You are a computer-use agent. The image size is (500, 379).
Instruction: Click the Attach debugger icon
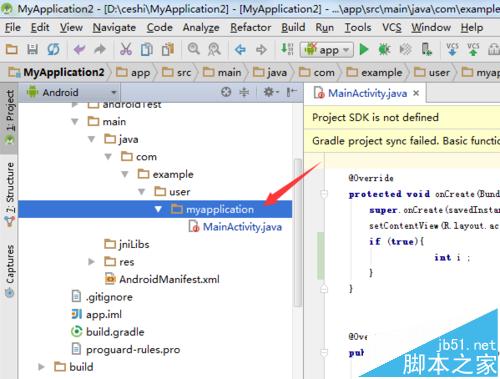point(405,50)
